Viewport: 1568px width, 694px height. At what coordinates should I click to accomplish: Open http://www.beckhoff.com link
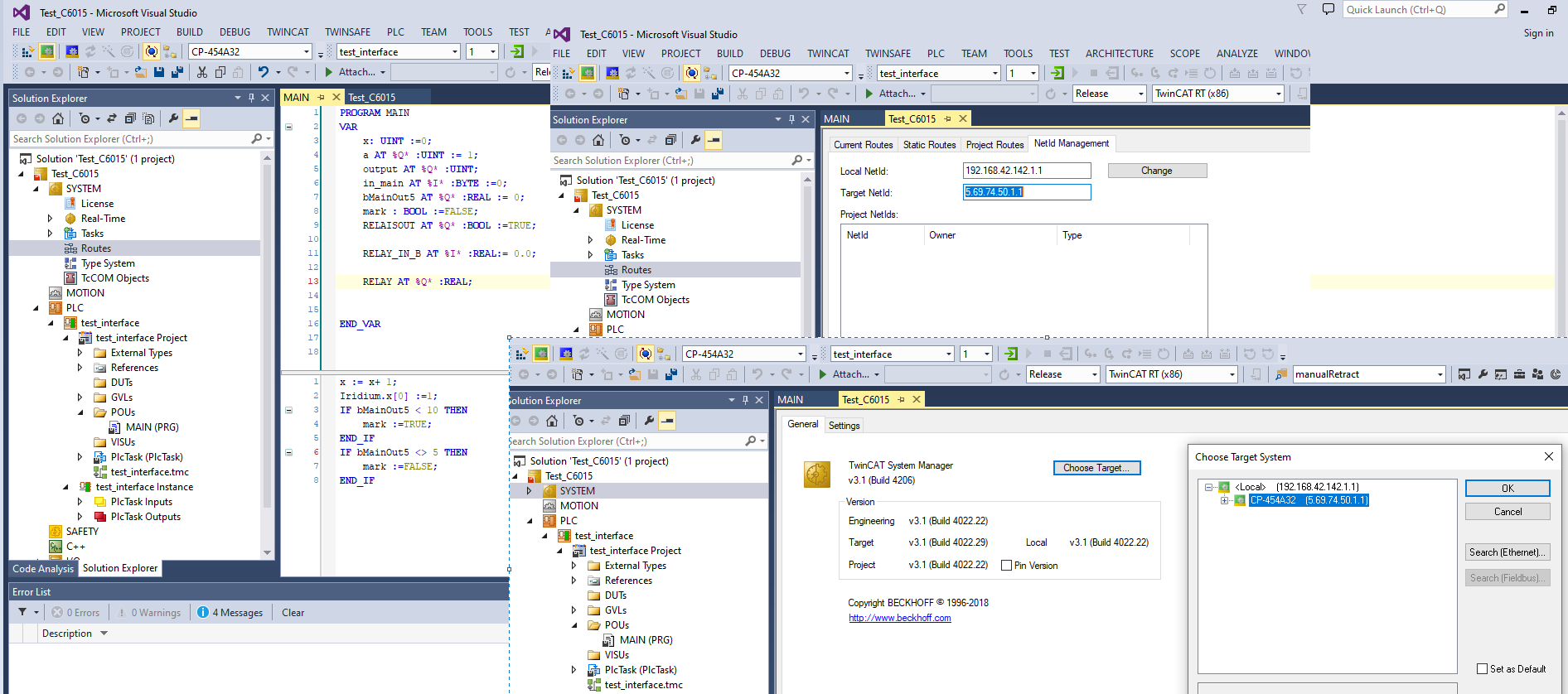(899, 618)
